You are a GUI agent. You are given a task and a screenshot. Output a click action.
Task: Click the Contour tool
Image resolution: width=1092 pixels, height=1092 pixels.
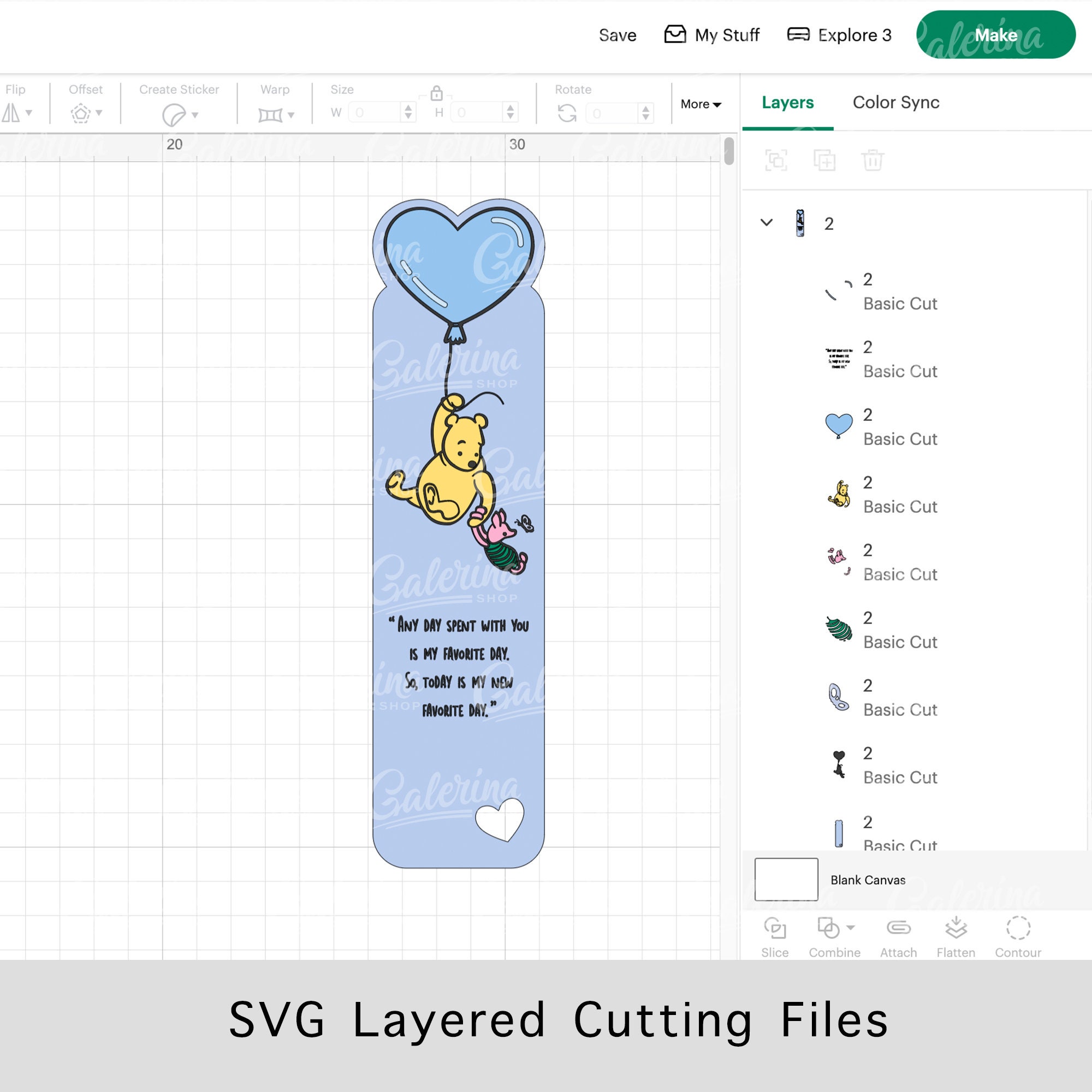(x=1018, y=937)
